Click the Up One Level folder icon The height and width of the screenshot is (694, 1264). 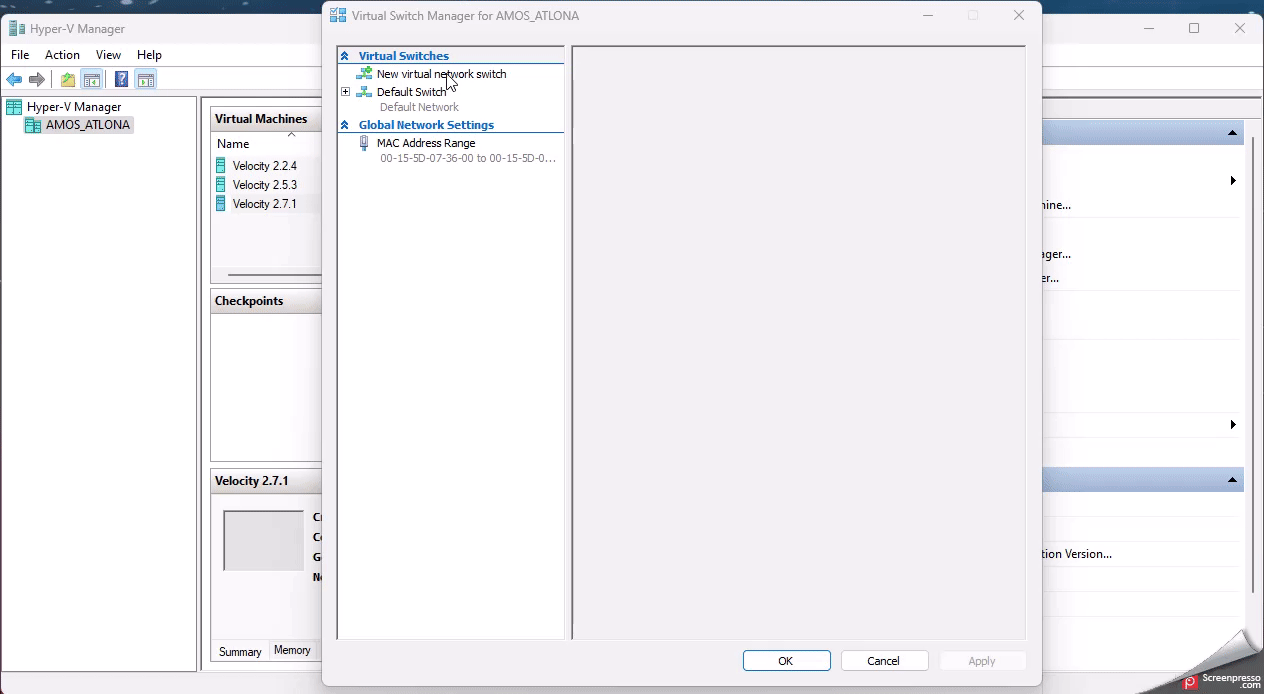tap(68, 80)
